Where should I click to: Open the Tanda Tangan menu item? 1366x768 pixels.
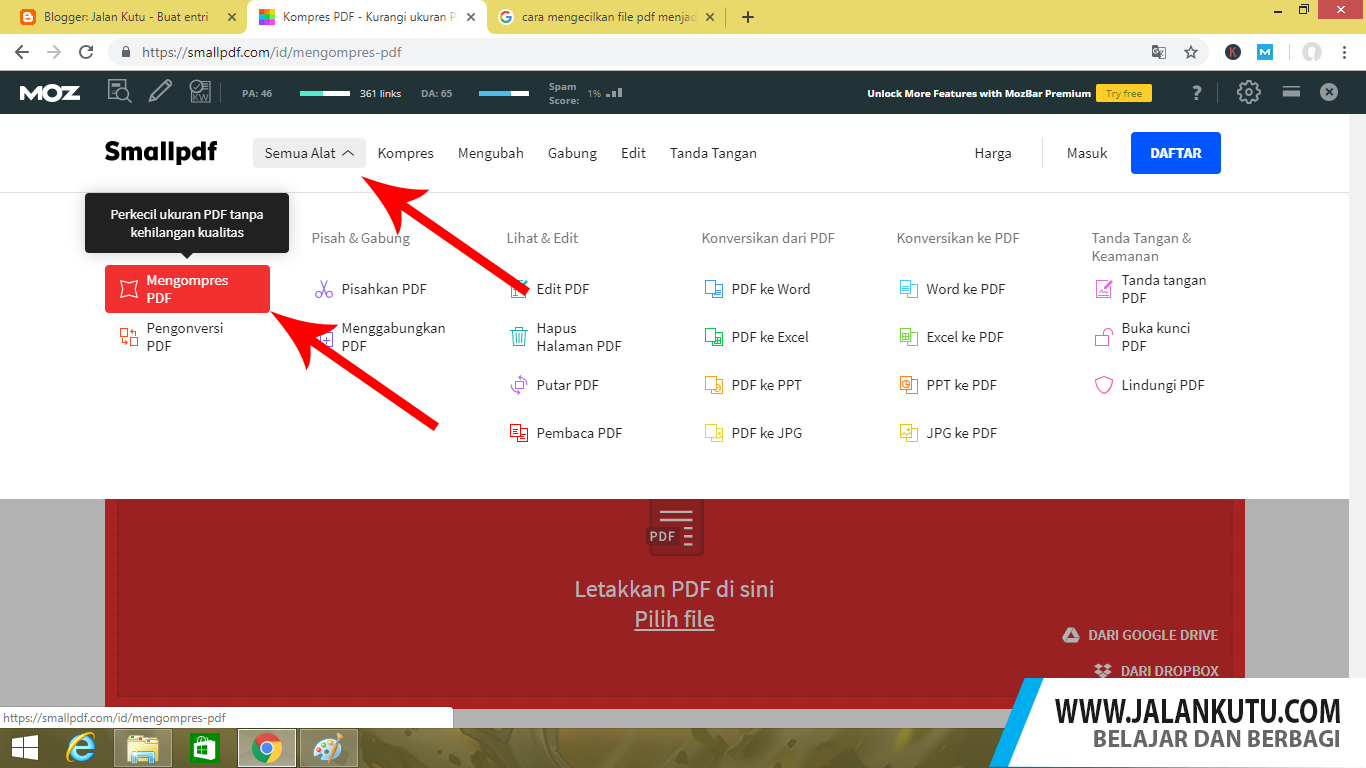713,153
